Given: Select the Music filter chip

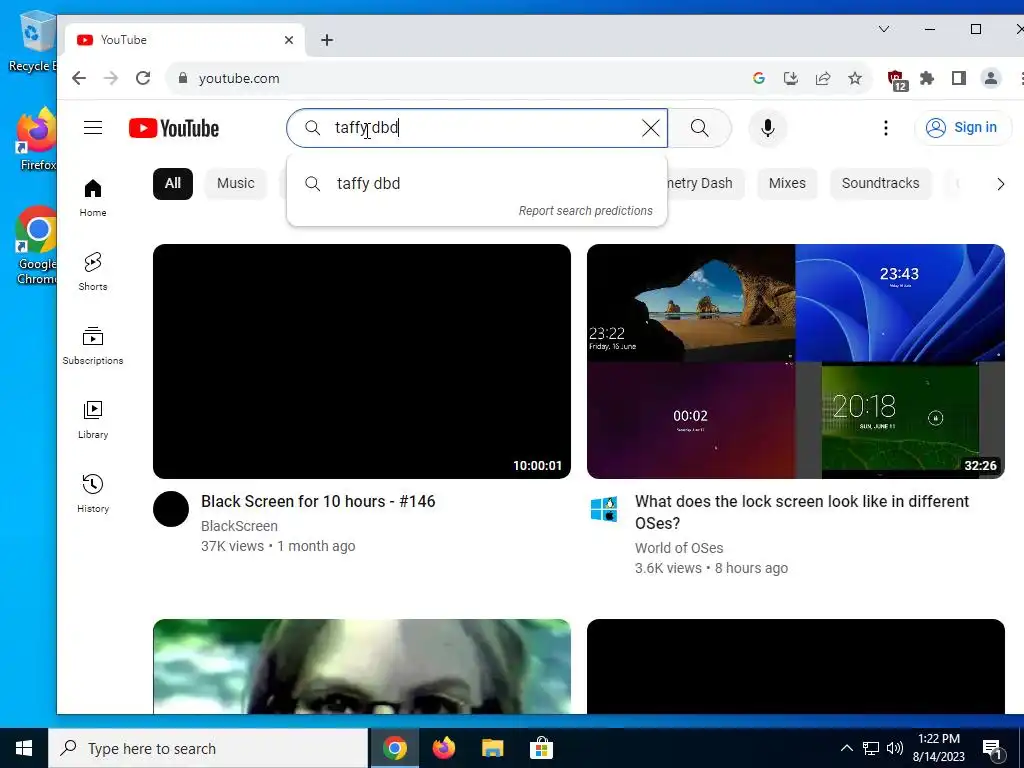Looking at the screenshot, I should (x=236, y=184).
